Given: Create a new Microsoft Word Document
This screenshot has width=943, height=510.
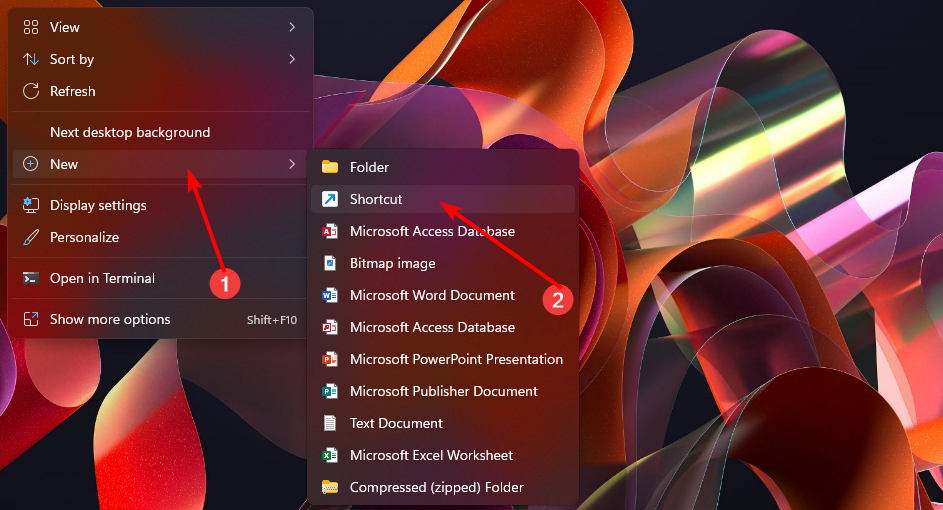Looking at the screenshot, I should 443,295.
